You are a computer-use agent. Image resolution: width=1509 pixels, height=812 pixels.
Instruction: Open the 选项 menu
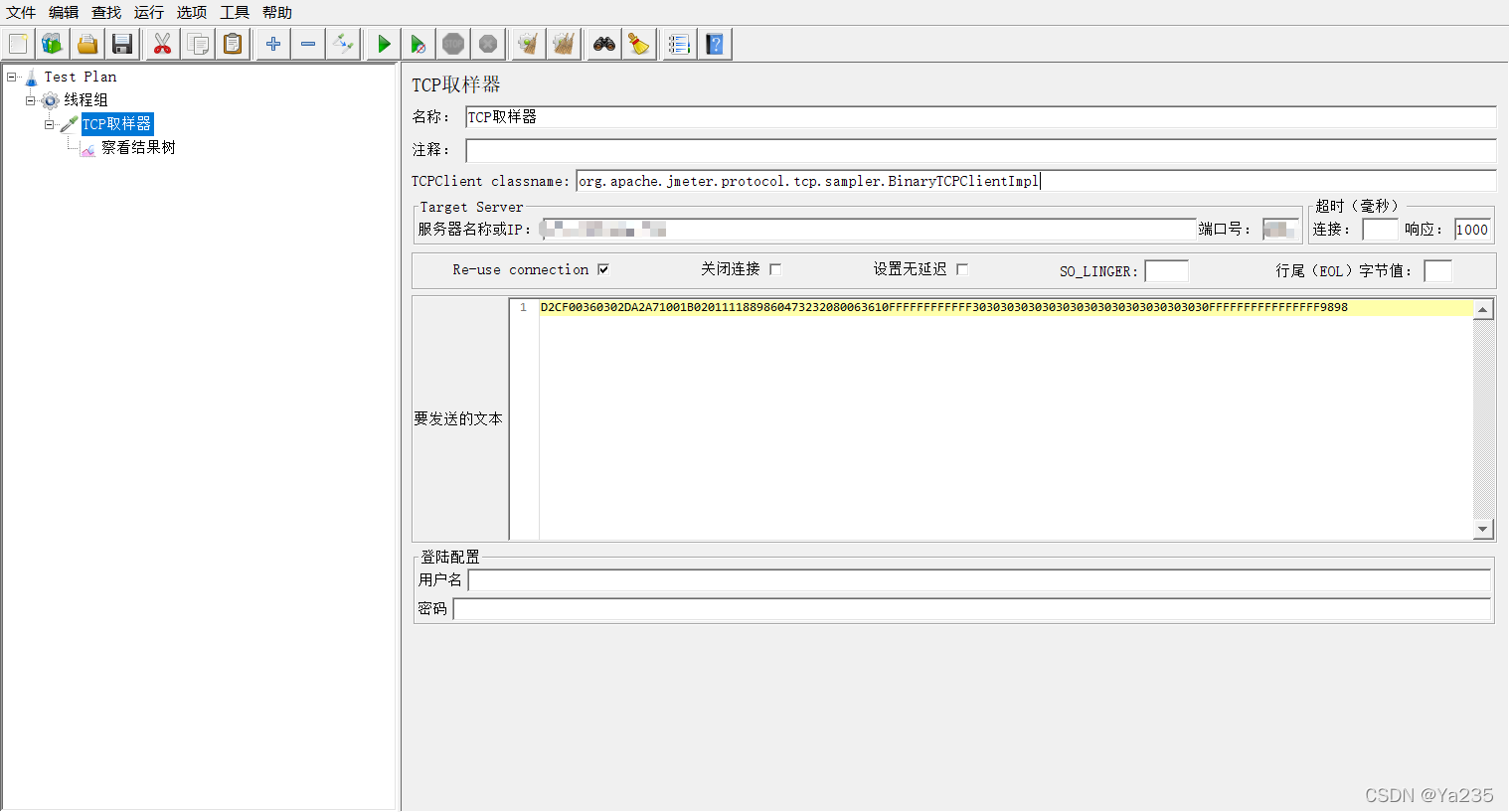coord(192,13)
